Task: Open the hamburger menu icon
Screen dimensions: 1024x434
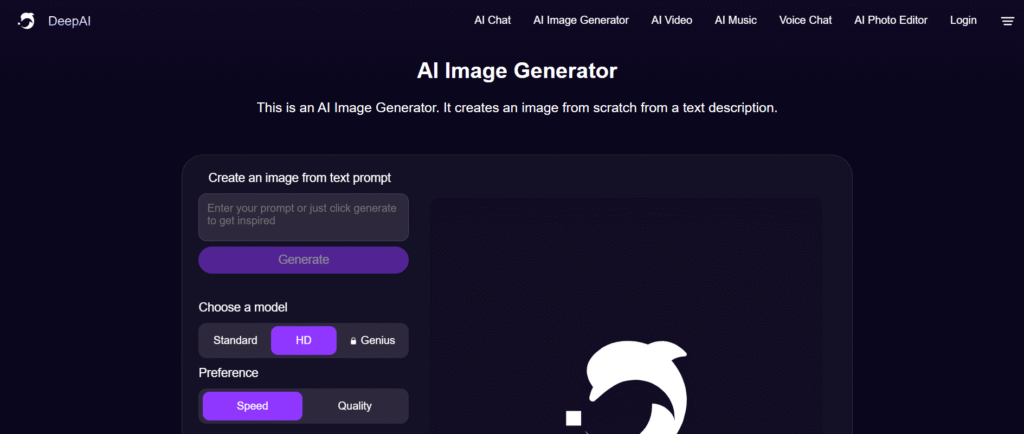Action: [x=1007, y=21]
